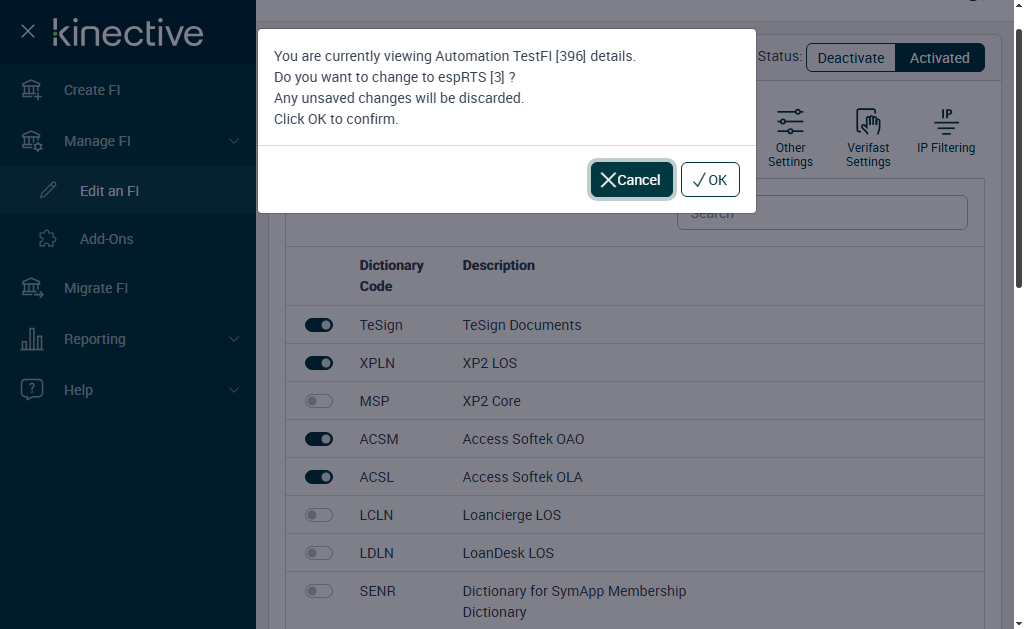Turn off the ACSM Access Softek toggle
Image resolution: width=1024 pixels, height=629 pixels.
tap(319, 439)
